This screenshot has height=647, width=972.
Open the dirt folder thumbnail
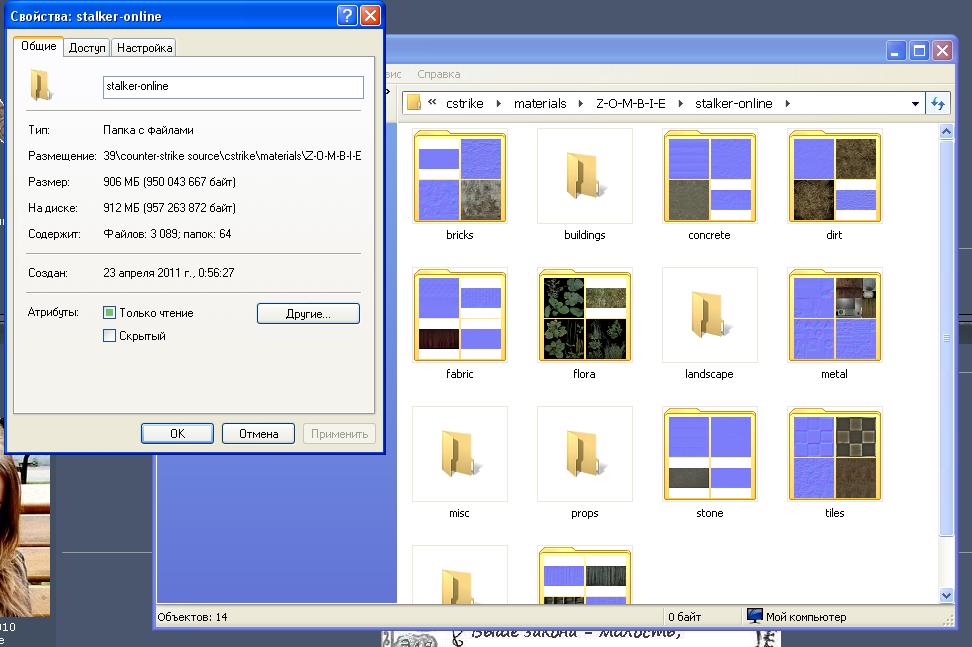point(835,177)
